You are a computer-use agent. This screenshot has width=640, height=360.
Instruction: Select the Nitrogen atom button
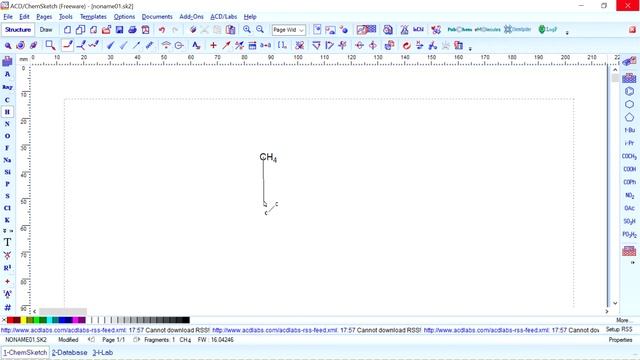point(7,124)
